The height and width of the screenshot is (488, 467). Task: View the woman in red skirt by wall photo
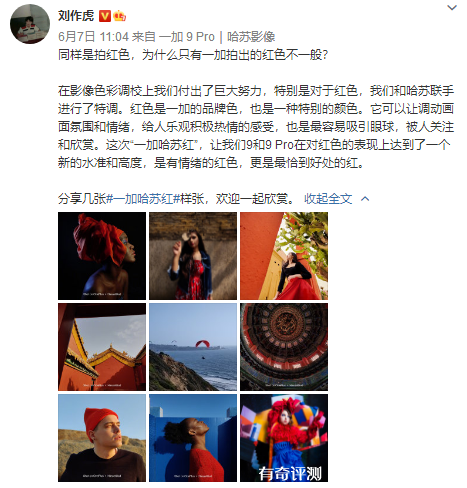pos(284,256)
